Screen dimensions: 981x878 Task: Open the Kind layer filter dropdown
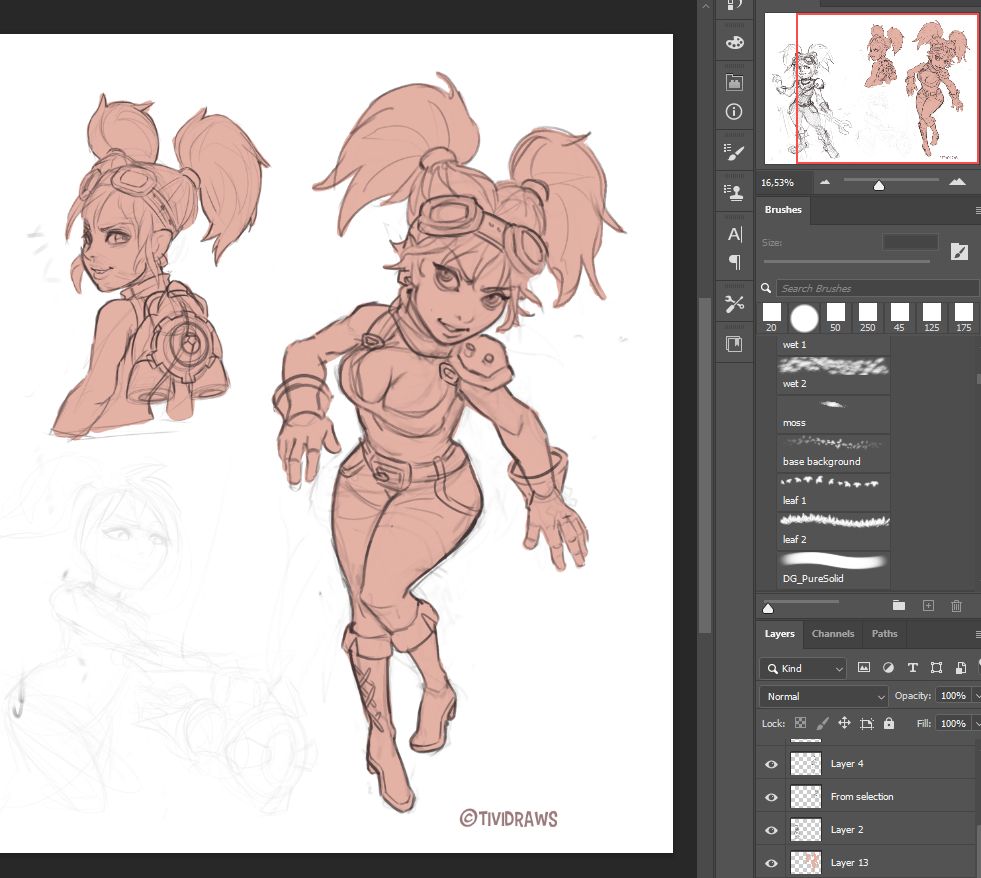pos(803,668)
